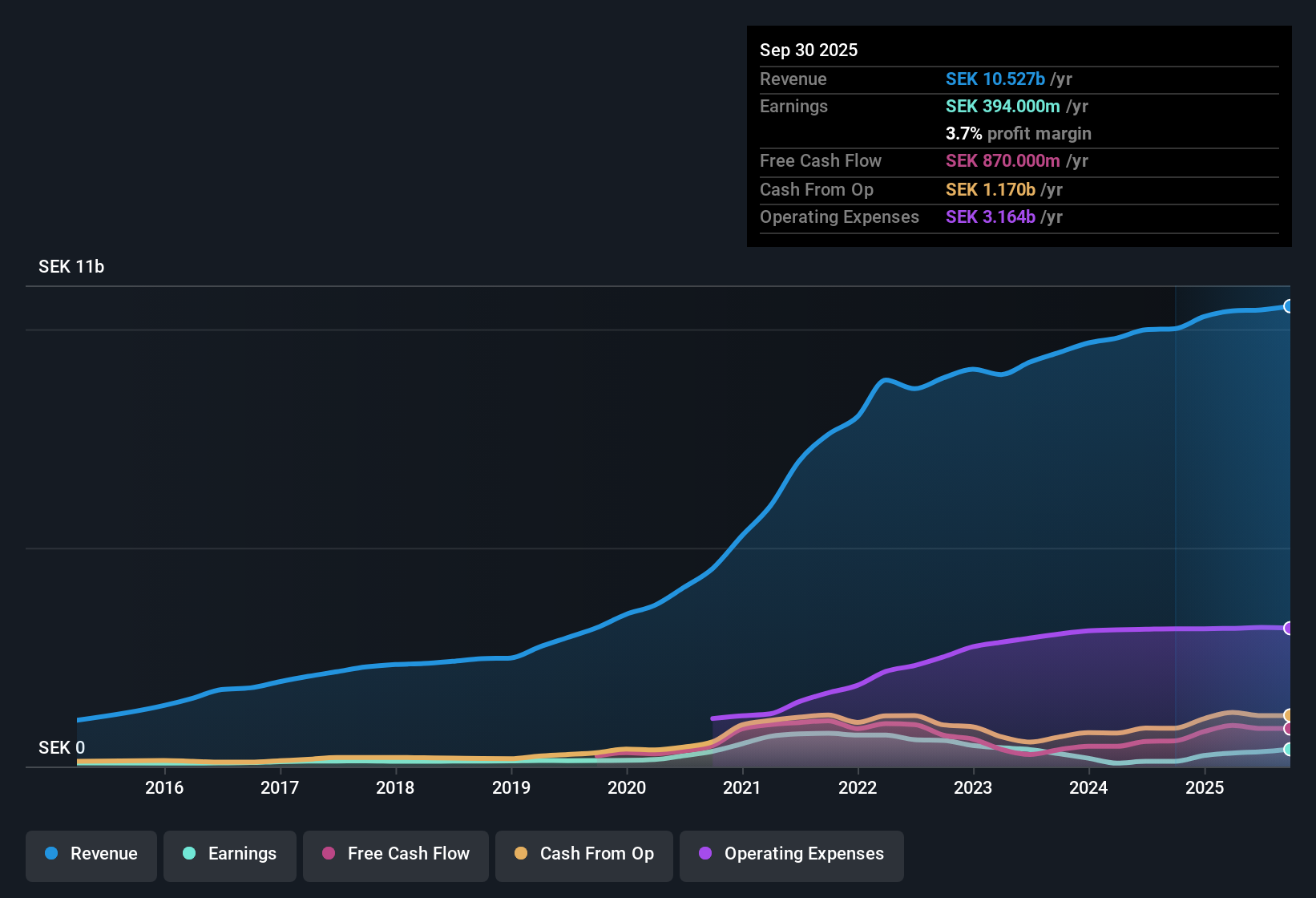Image resolution: width=1316 pixels, height=898 pixels.
Task: Click the Cash From Op label in tooltip
Action: coord(817,189)
